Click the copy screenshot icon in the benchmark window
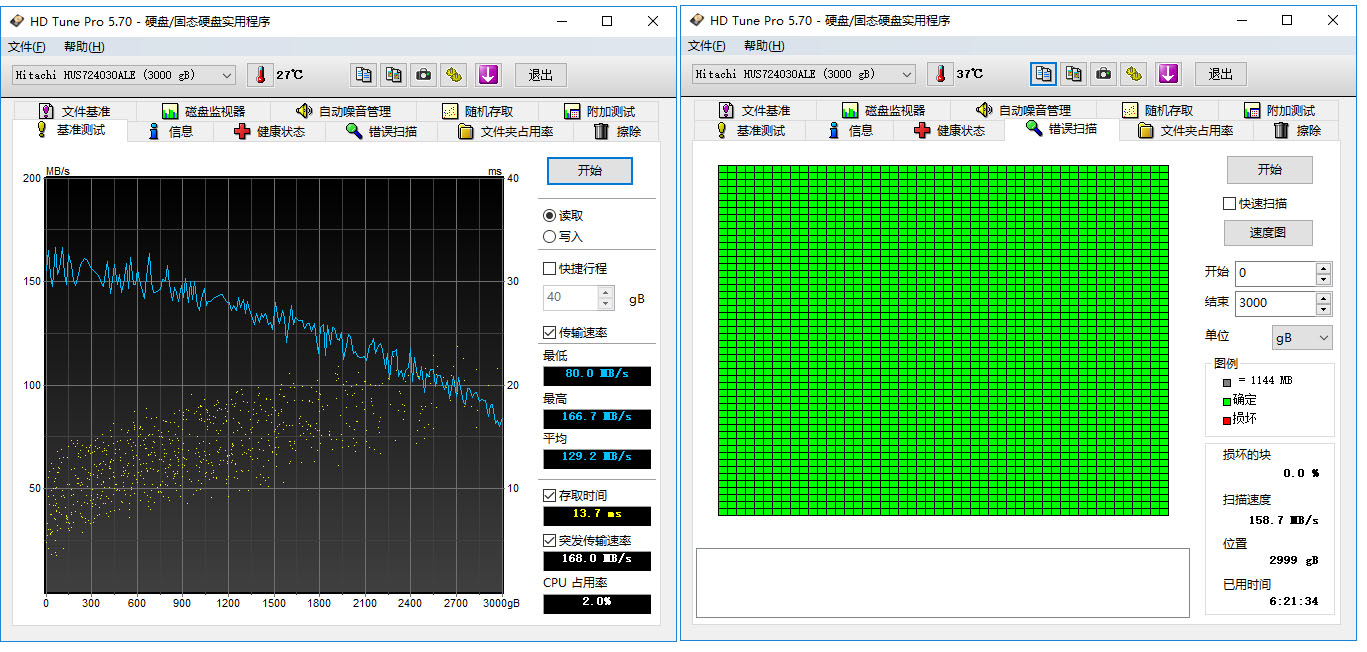The height and width of the screenshot is (652, 1367). 393,75
